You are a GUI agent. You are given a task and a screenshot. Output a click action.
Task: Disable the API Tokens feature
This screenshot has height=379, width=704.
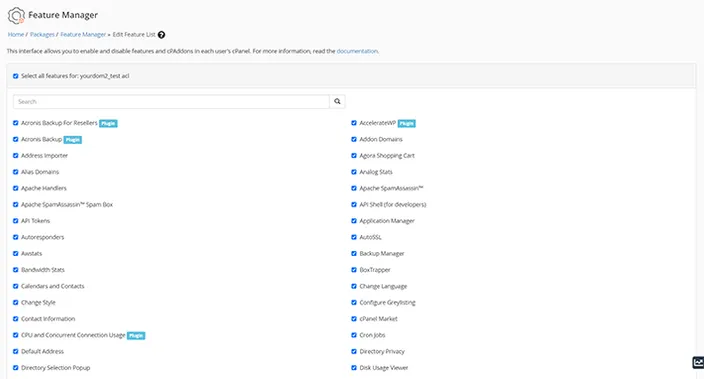(x=16, y=220)
